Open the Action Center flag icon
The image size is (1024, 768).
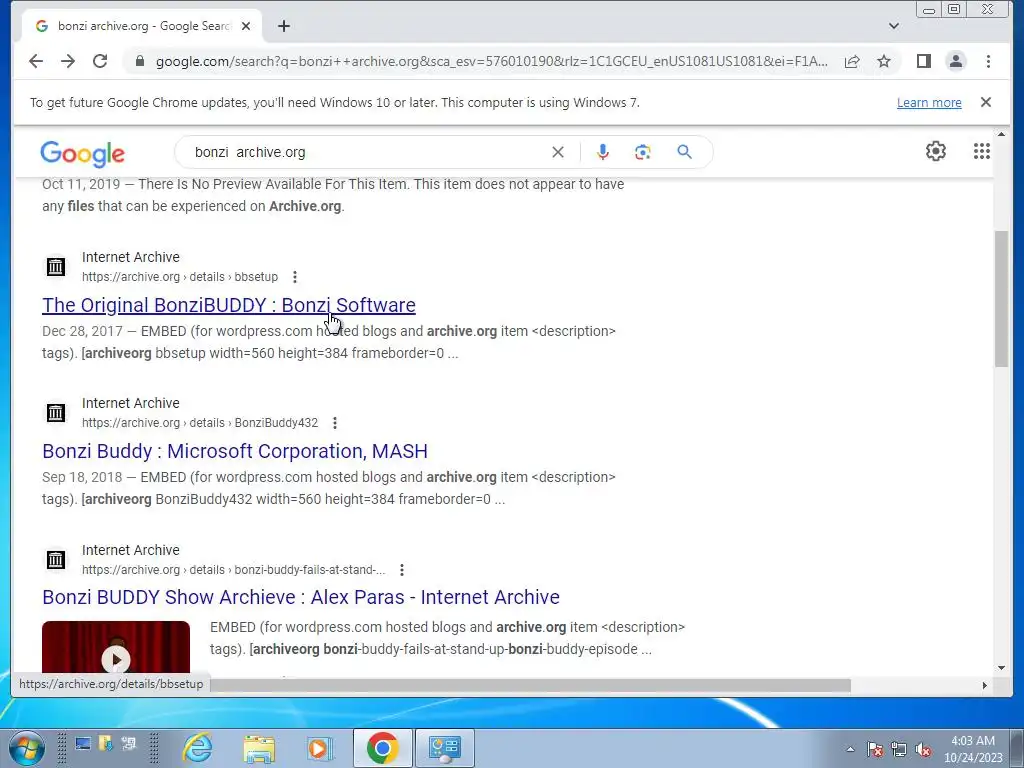pos(875,749)
